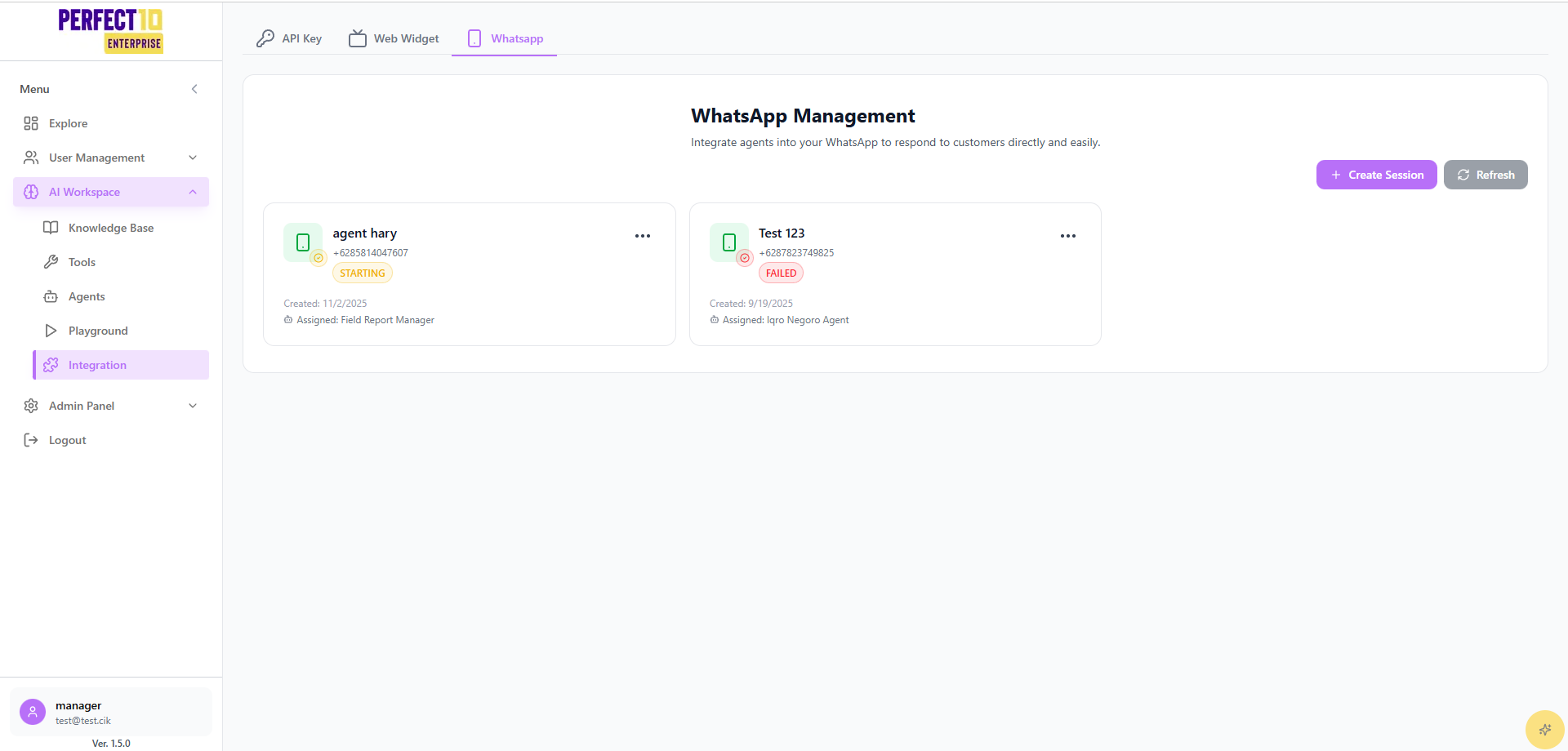Viewport: 1568px width, 751px height.
Task: Click the WhatsApp Management heading
Action: coord(803,116)
